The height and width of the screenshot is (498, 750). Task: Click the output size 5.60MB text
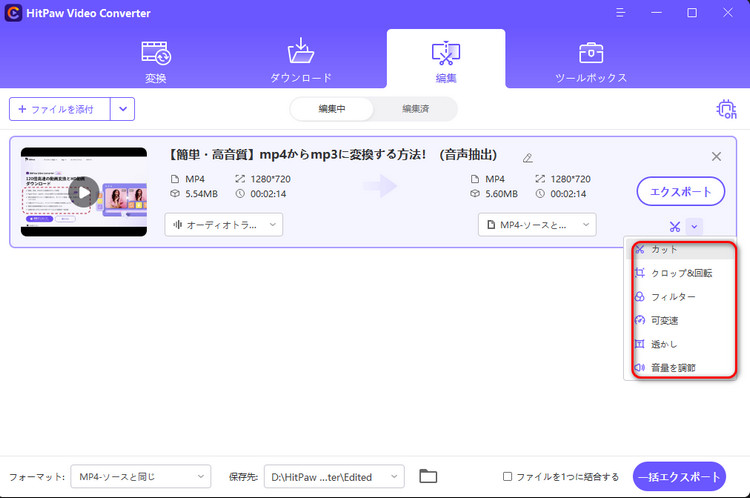pyautogui.click(x=501, y=194)
